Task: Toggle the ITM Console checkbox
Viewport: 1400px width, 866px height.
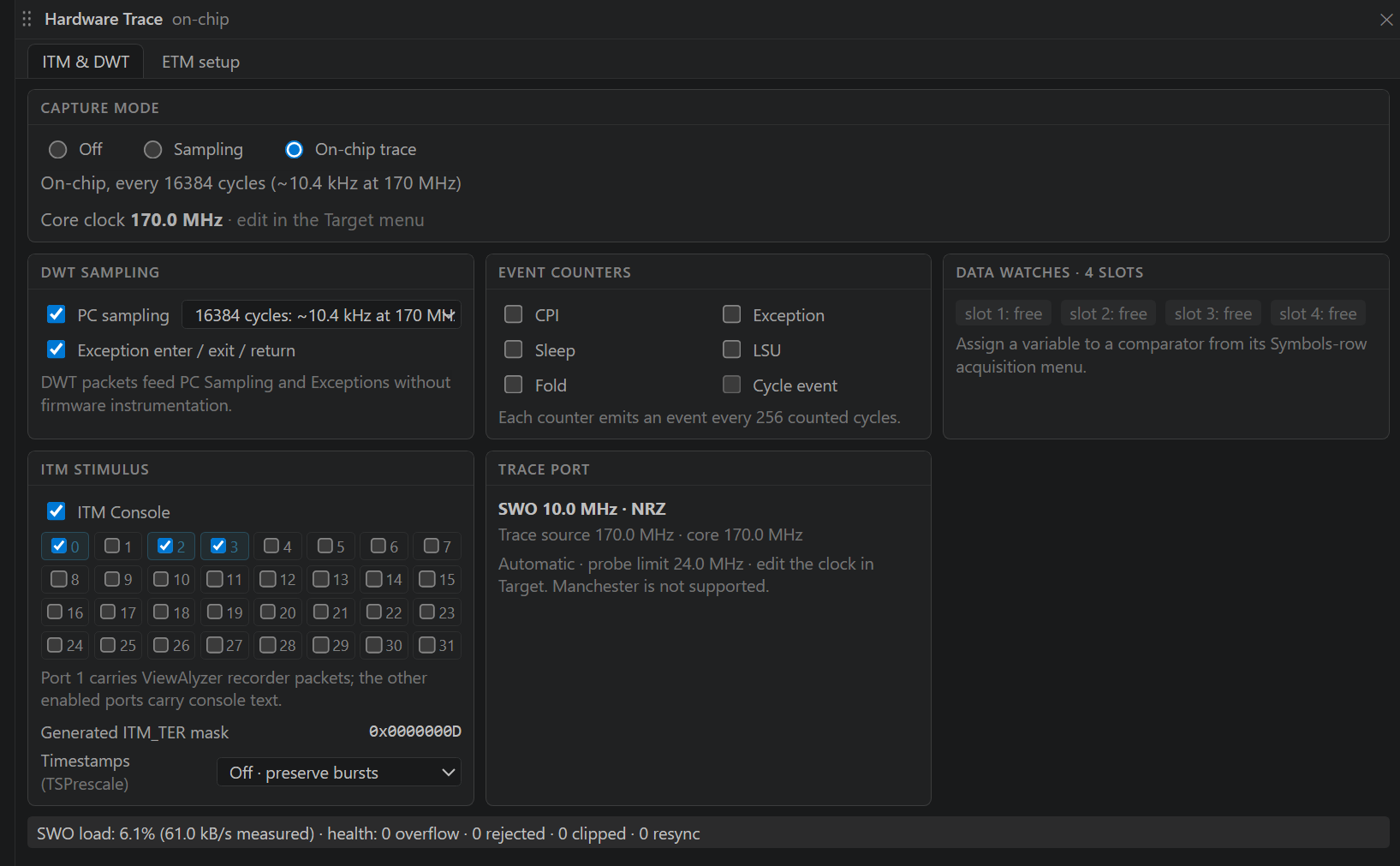Action: 57,511
